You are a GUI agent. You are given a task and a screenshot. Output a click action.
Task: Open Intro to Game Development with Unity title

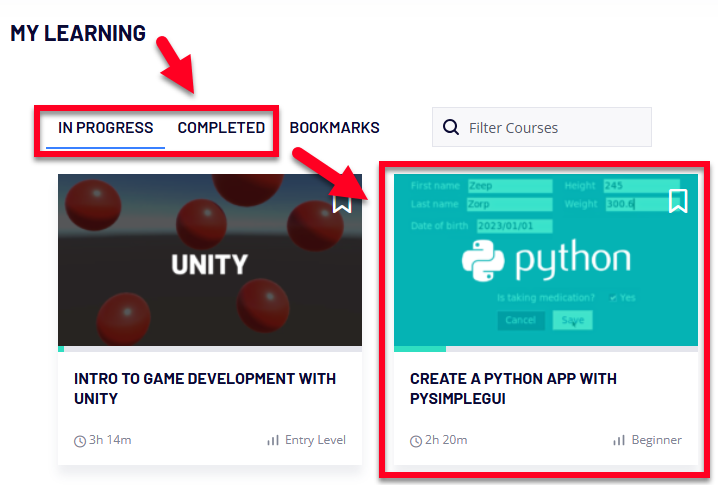point(205,389)
